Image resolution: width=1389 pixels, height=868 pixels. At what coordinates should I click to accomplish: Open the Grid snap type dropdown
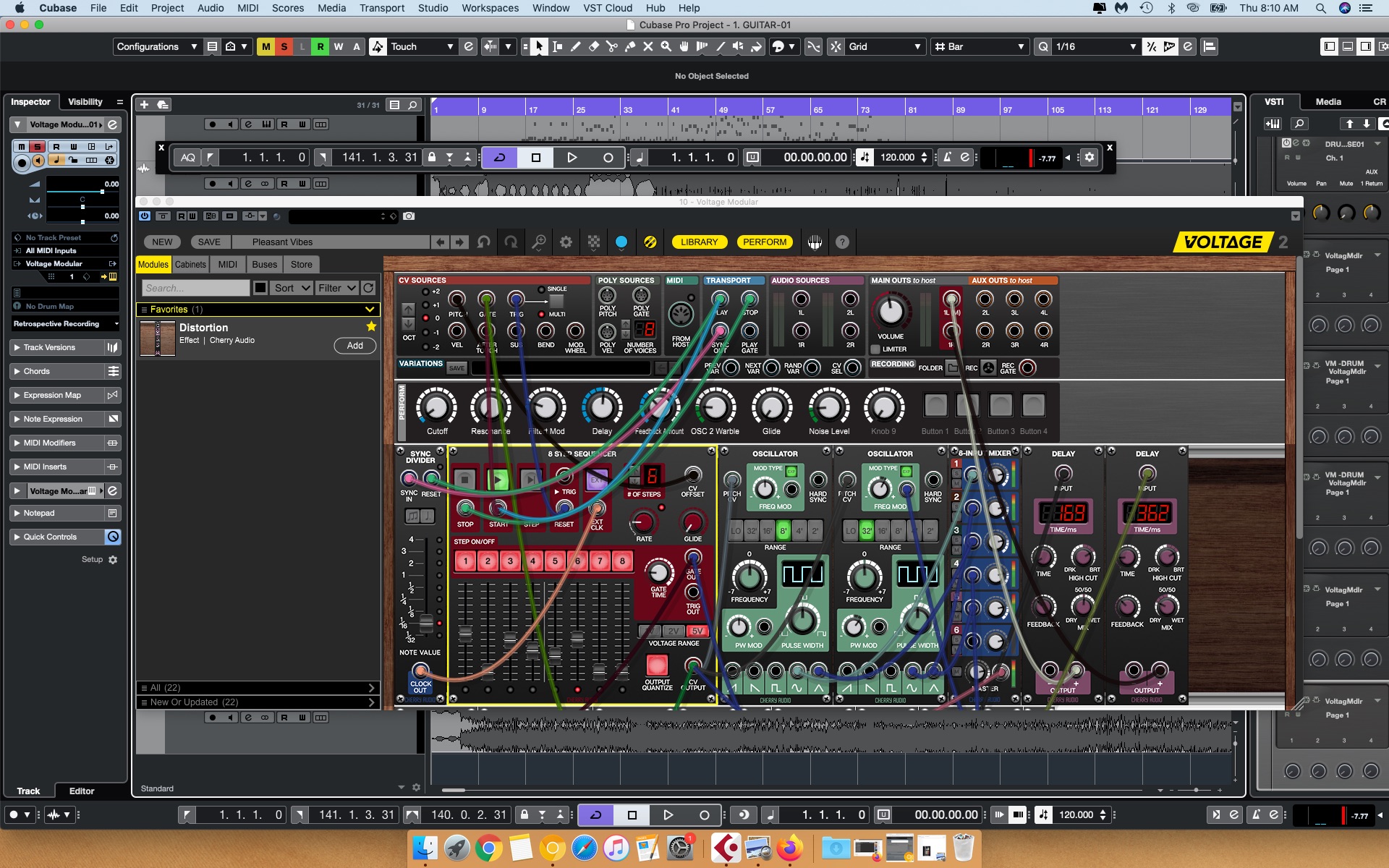[x=885, y=46]
